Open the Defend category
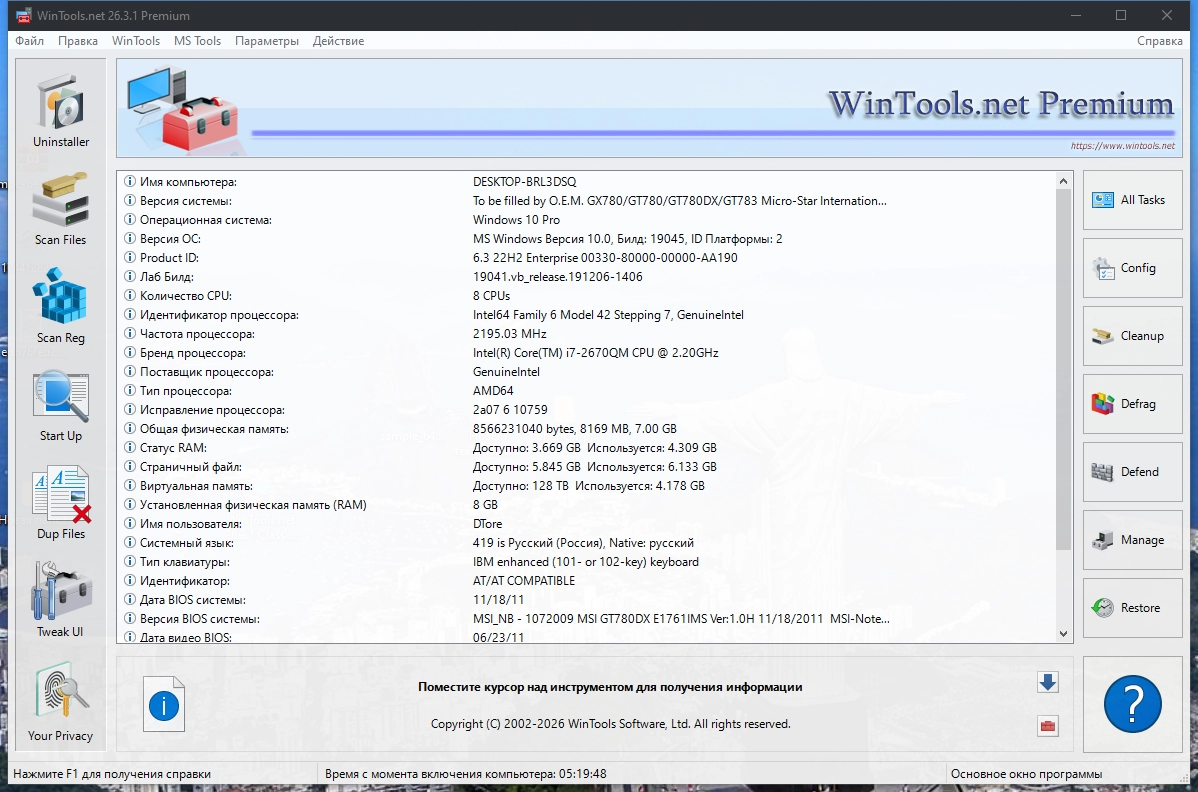The image size is (1198, 792). [x=1132, y=472]
